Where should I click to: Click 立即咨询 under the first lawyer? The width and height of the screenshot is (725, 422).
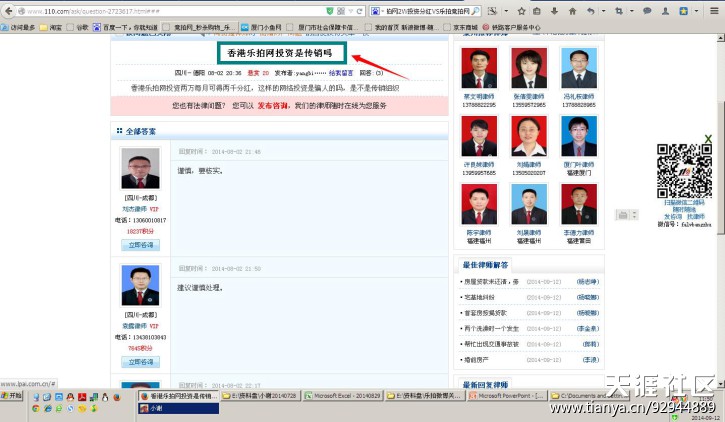pyautogui.click(x=141, y=245)
